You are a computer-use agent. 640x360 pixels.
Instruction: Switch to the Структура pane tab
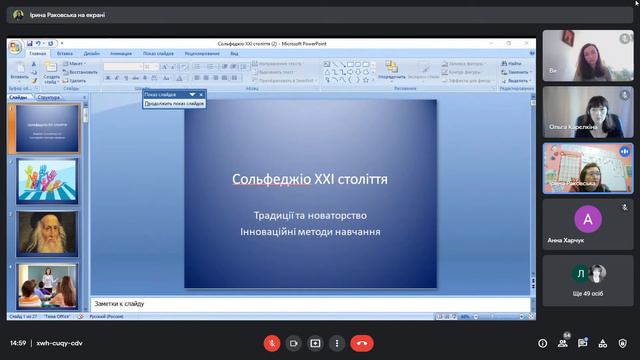point(48,97)
